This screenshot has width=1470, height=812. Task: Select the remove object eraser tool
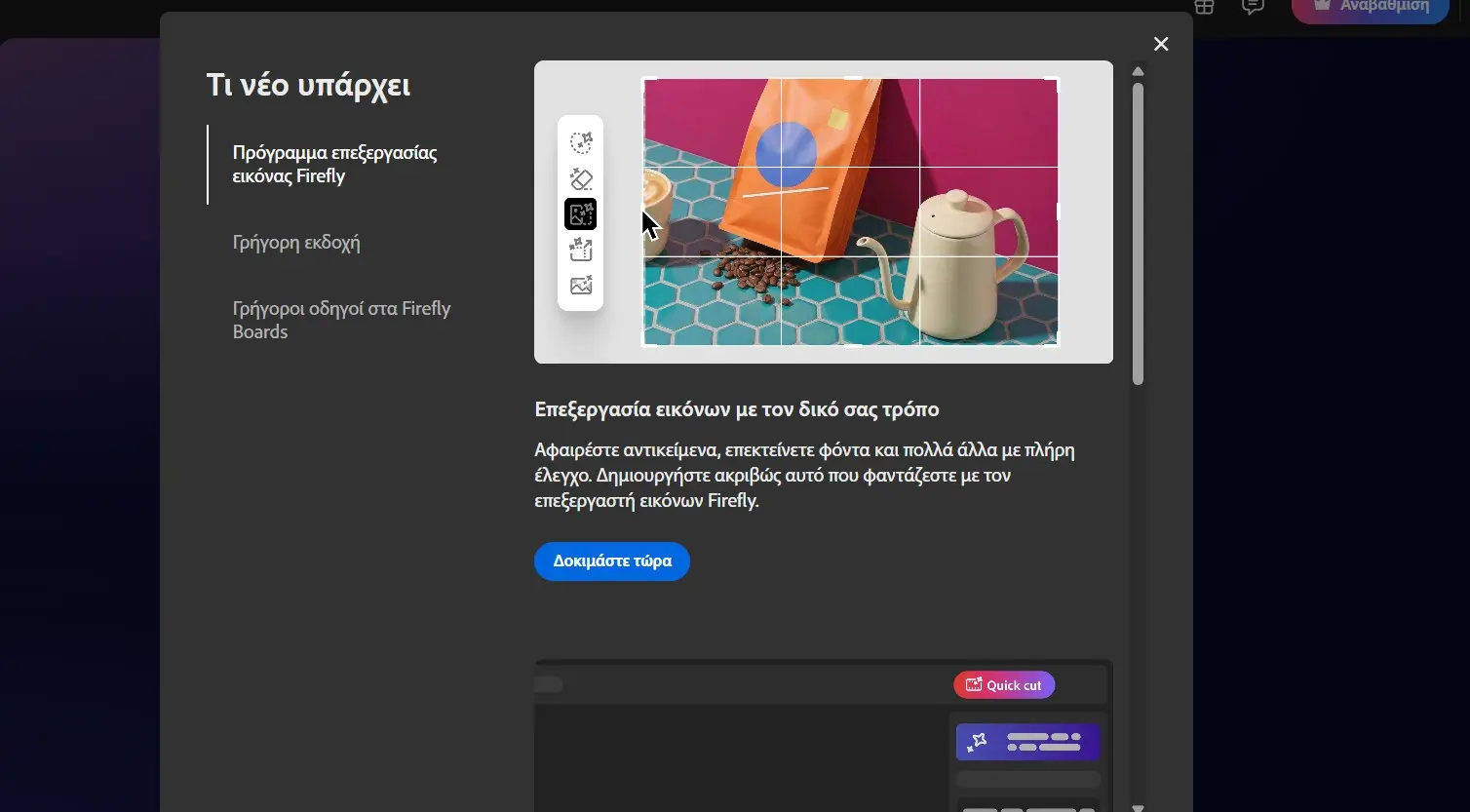point(580,178)
